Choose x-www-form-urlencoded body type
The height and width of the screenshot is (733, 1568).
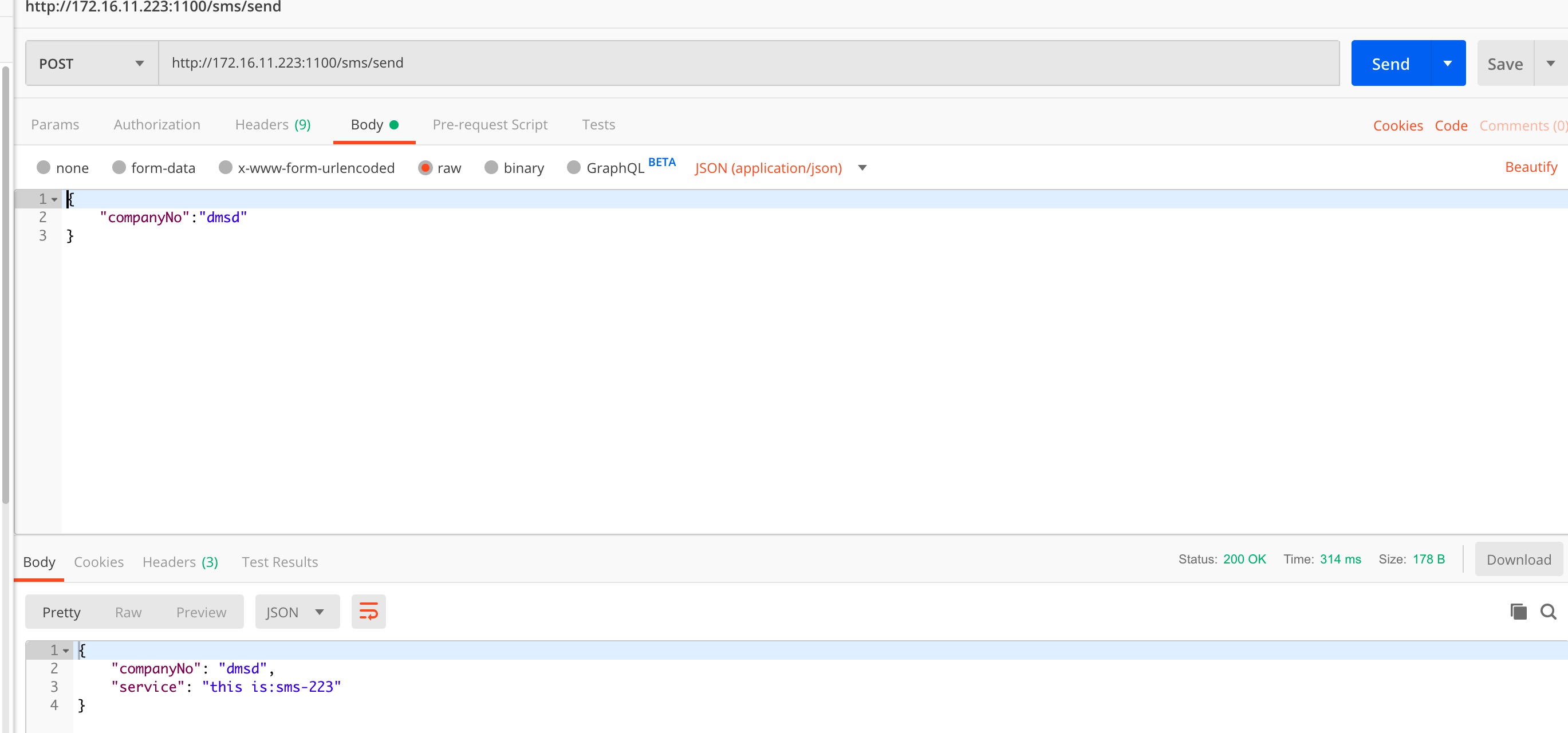pos(225,167)
